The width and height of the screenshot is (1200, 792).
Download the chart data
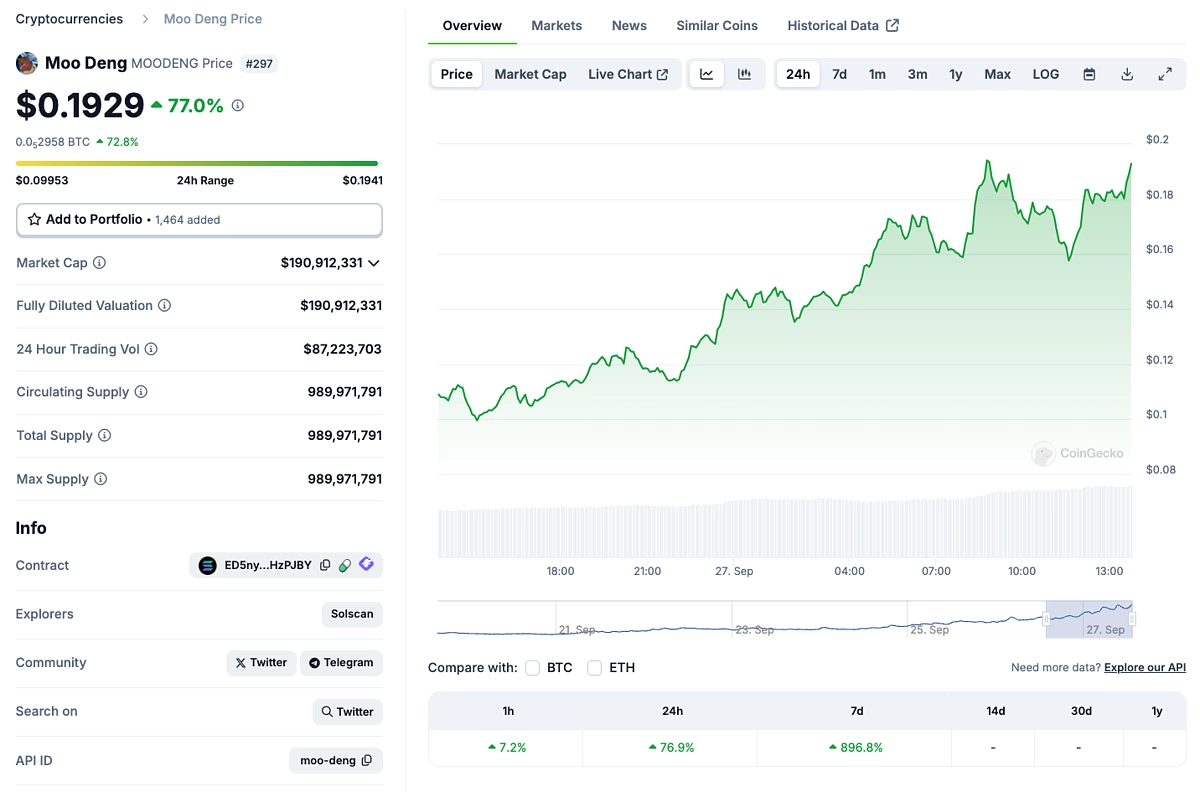click(x=1127, y=74)
